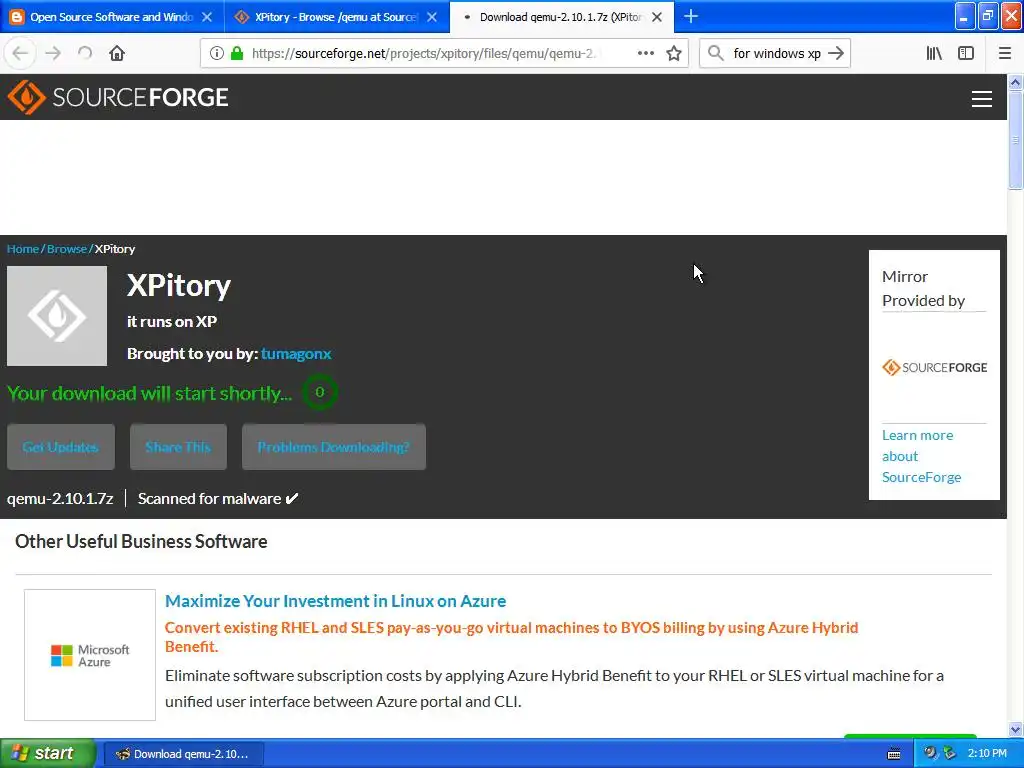
Task: Click the taskbar clock showing 2:10 PM
Action: point(987,754)
